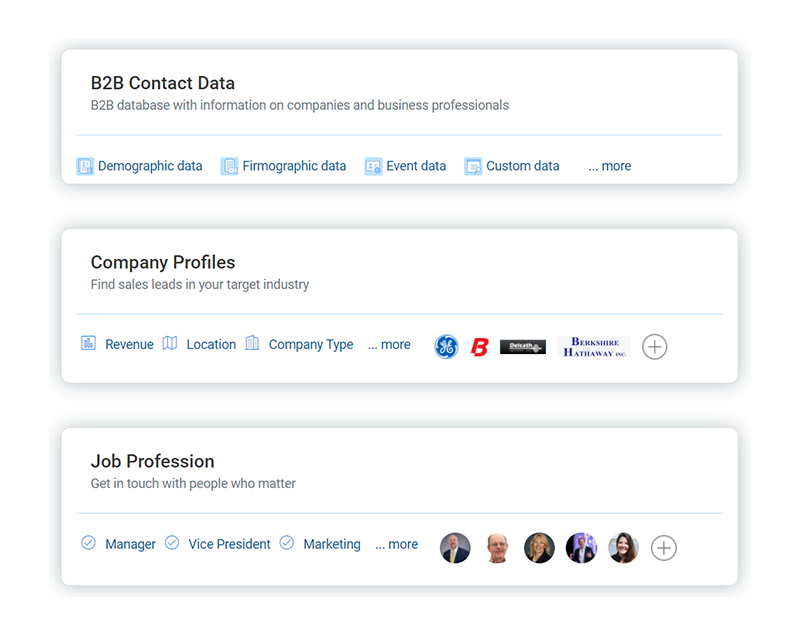Toggle the Marketing checkmark

(287, 543)
